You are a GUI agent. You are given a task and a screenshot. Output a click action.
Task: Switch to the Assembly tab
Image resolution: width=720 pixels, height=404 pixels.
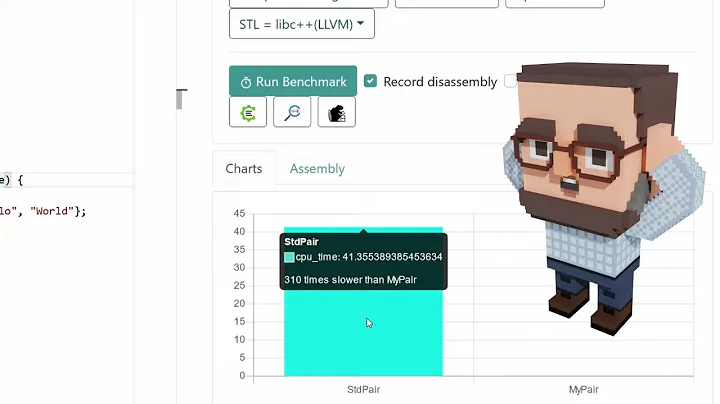(x=317, y=168)
